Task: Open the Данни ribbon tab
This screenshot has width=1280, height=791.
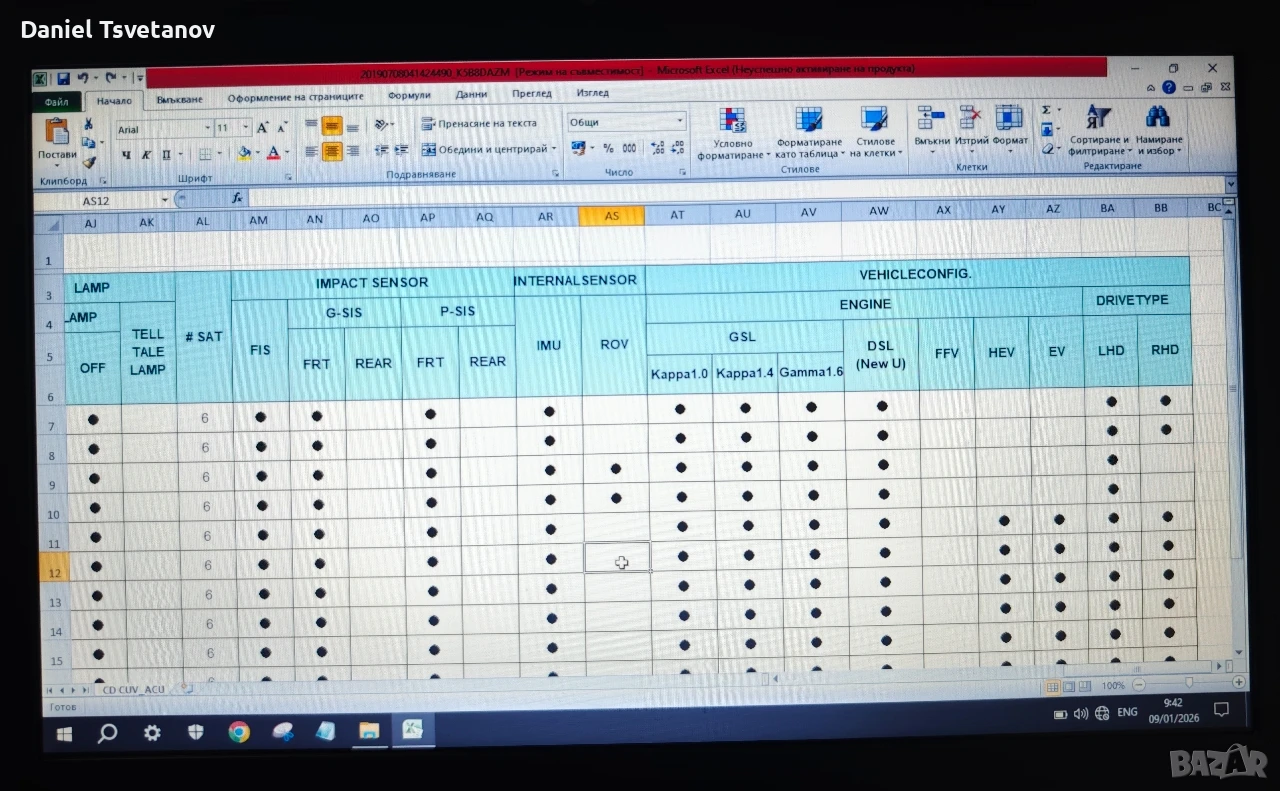Action: click(472, 94)
